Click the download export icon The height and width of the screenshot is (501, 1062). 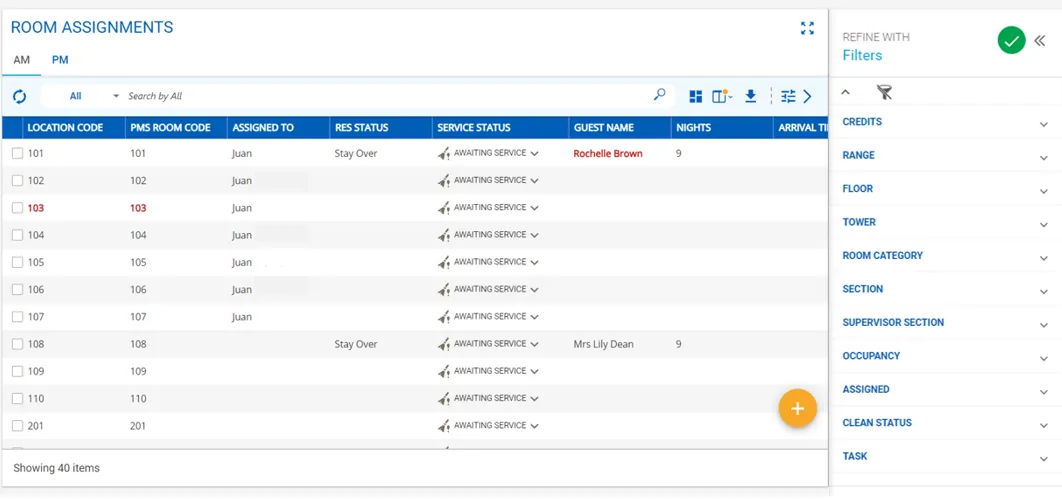click(750, 97)
